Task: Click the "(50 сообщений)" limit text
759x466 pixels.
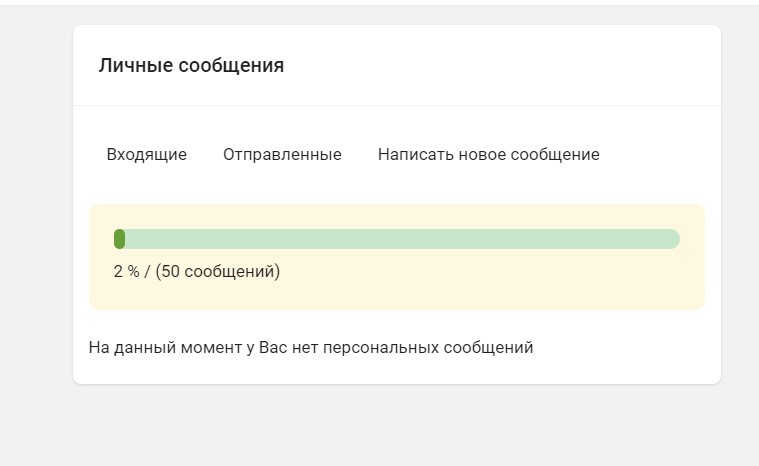Action: 218,271
